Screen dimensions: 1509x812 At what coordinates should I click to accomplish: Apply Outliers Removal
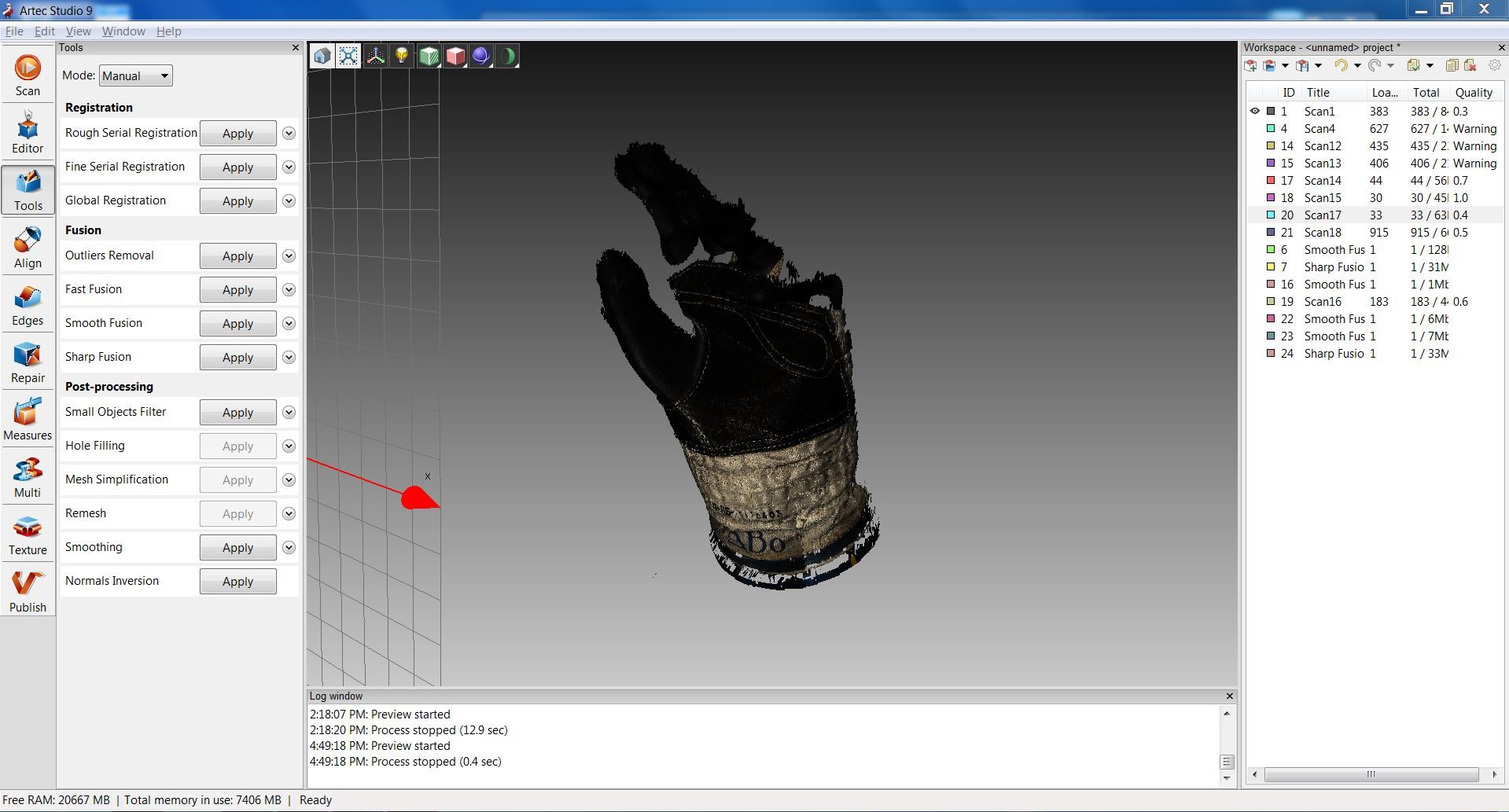(x=237, y=255)
